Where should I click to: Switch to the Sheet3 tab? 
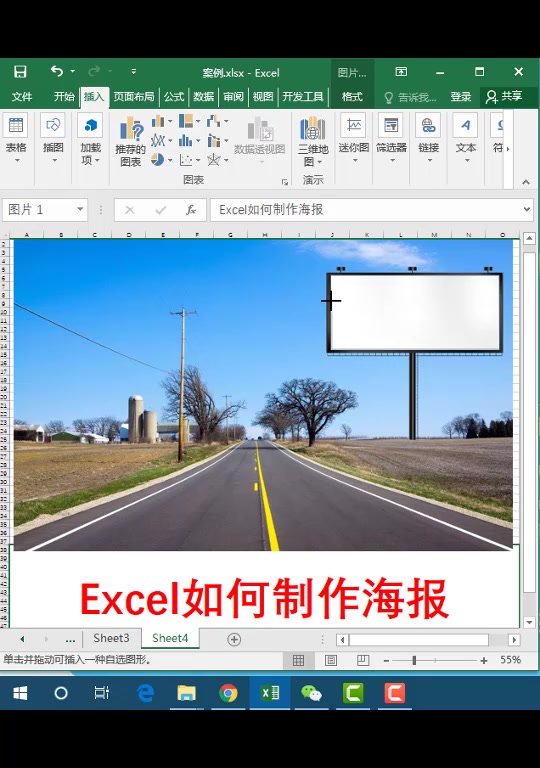(111, 638)
